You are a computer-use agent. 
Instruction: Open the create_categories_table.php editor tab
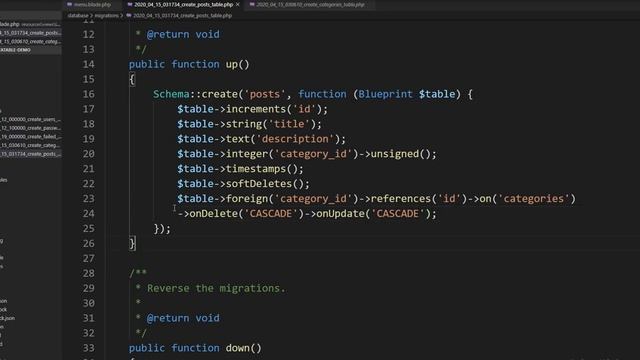[310, 4]
